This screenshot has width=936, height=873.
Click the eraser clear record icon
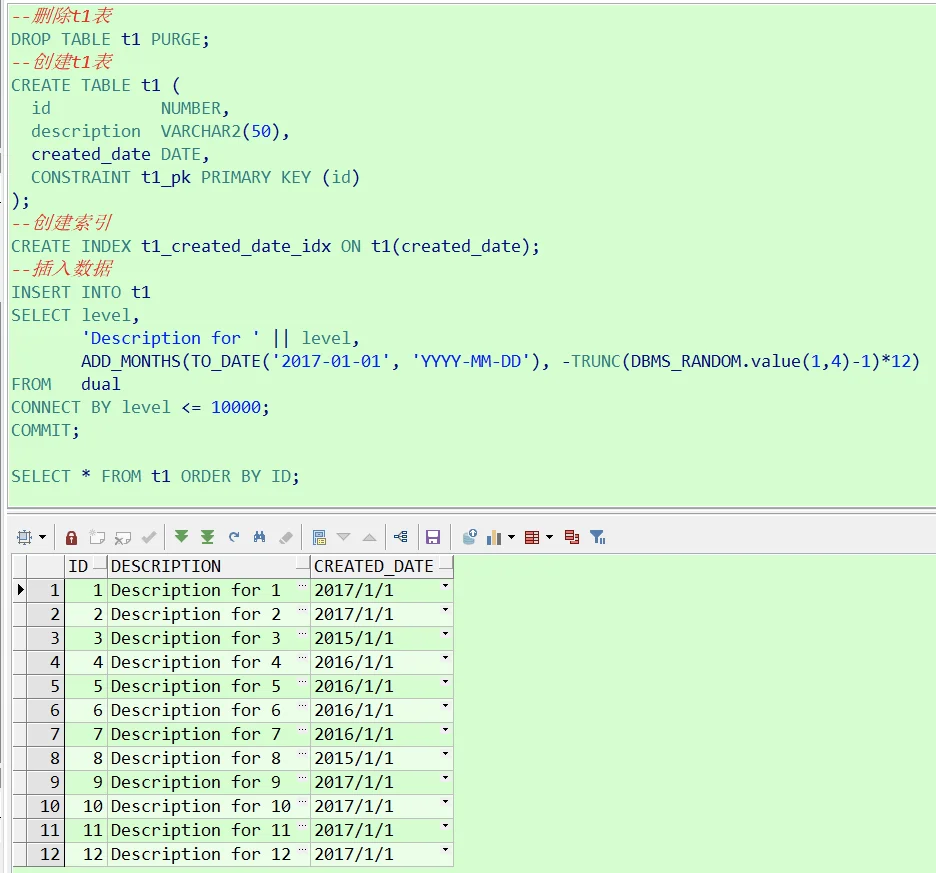coord(286,537)
